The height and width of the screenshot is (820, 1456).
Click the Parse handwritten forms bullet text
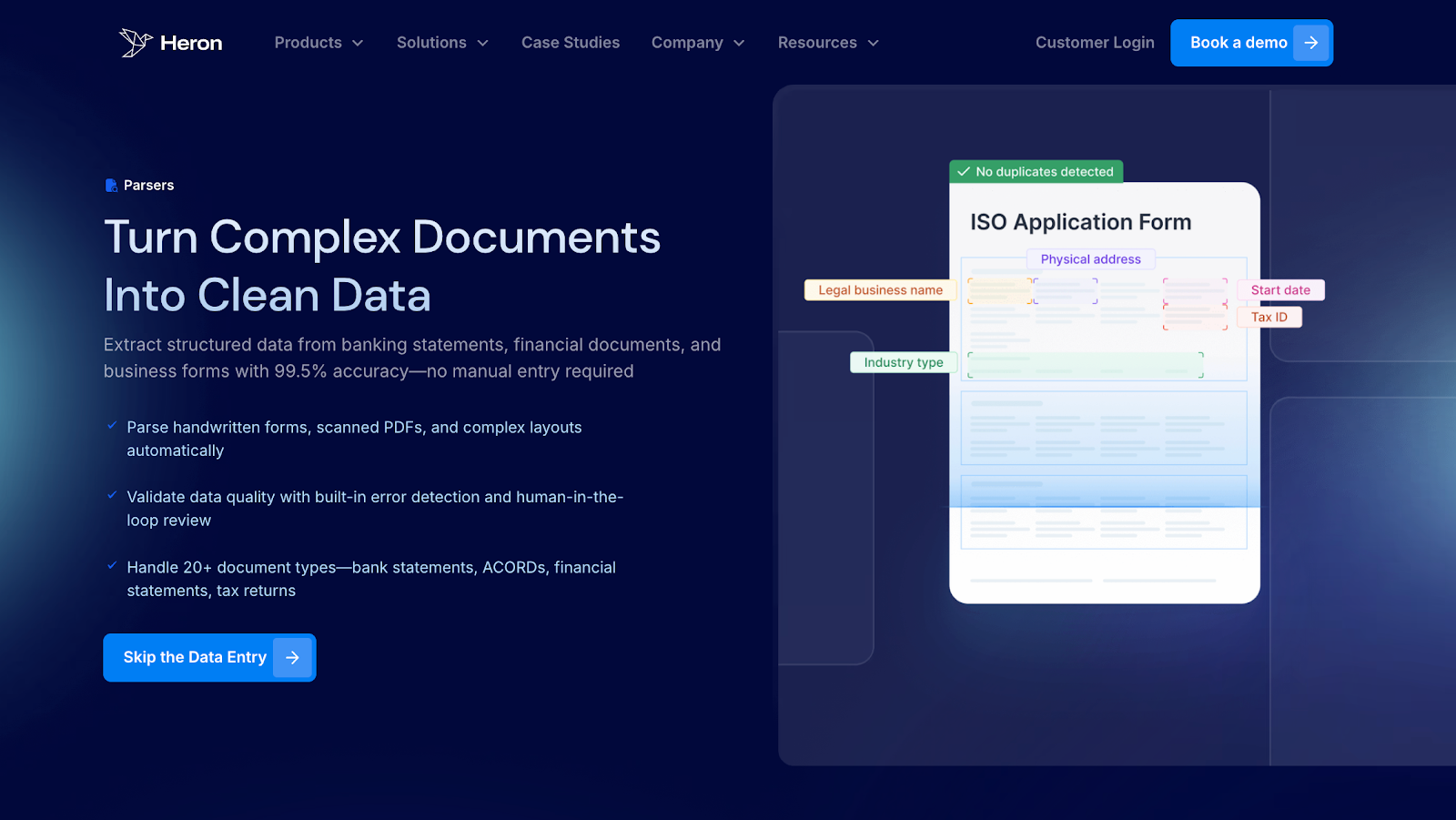pyautogui.click(x=354, y=439)
